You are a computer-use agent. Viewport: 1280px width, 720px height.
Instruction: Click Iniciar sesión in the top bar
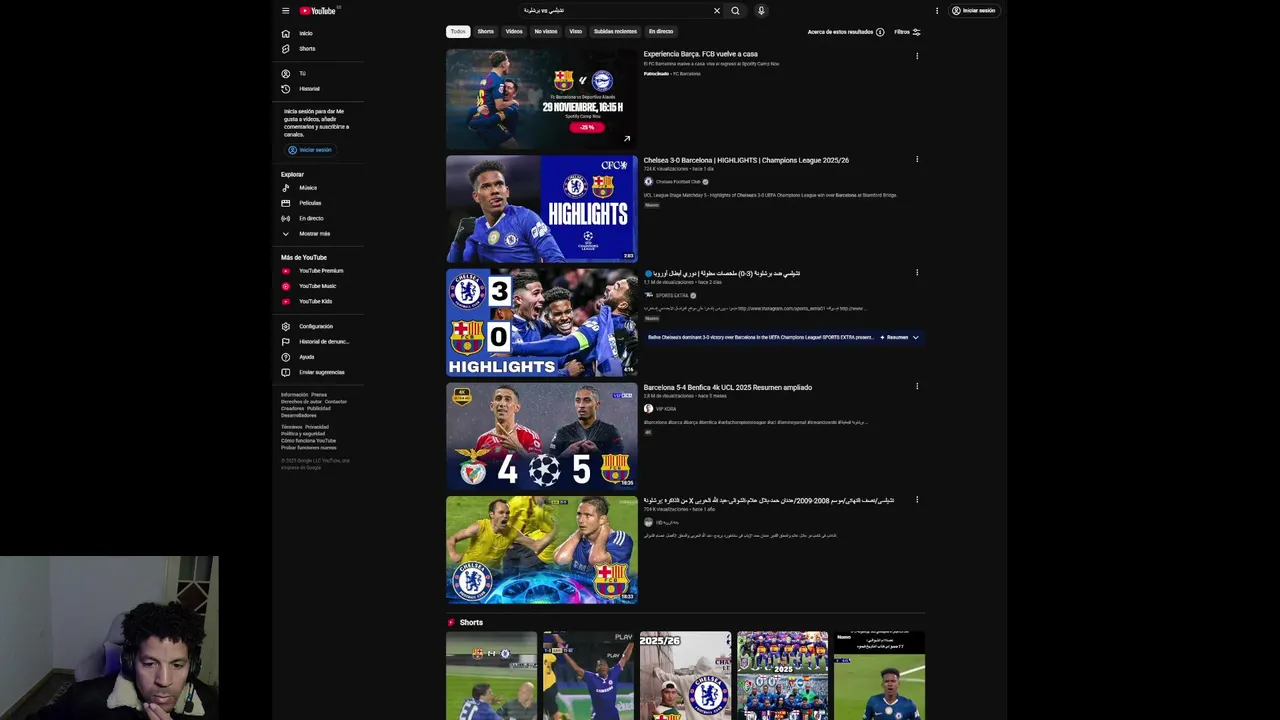[974, 11]
